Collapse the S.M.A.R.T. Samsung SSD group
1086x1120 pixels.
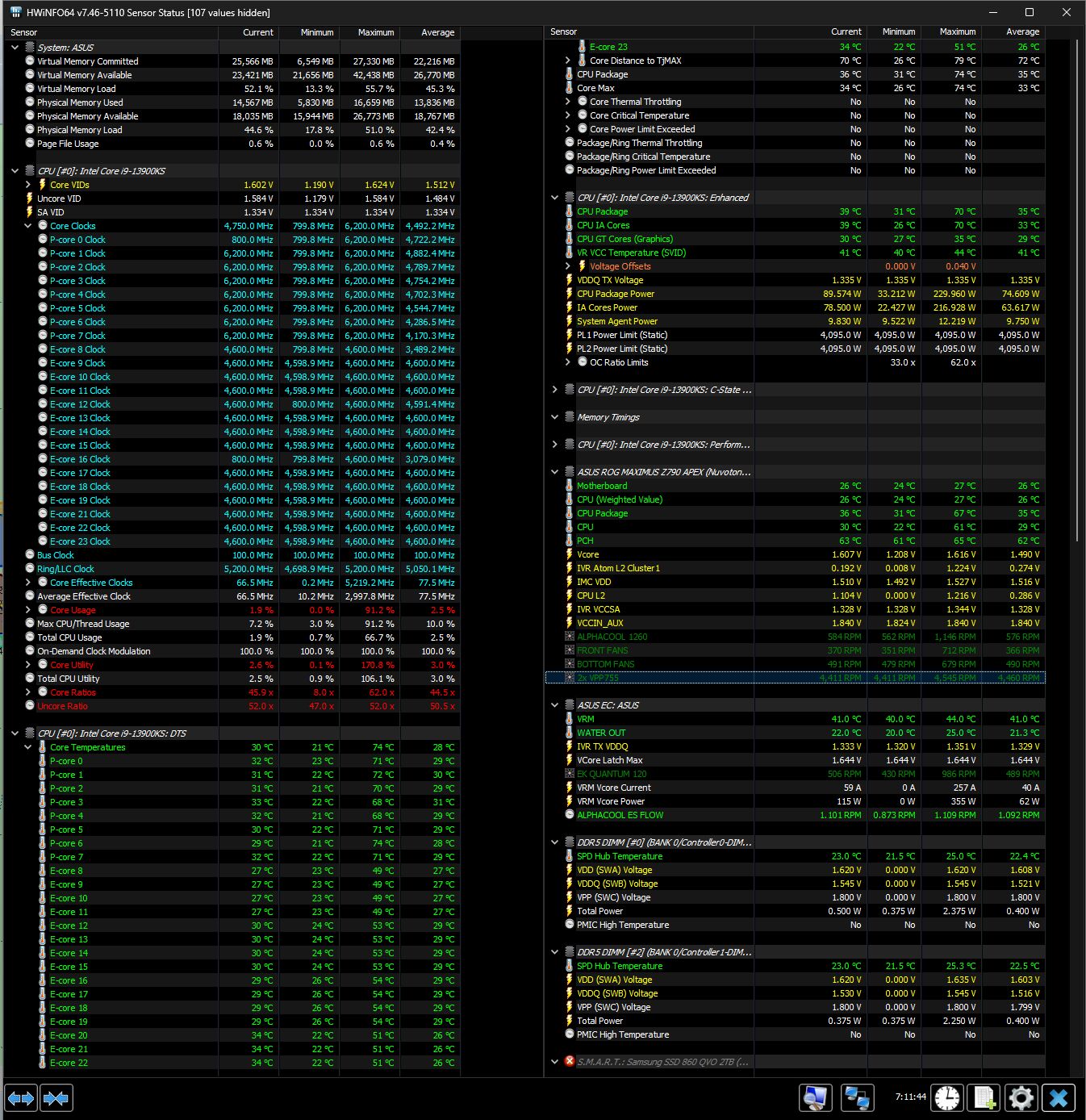tap(555, 1061)
